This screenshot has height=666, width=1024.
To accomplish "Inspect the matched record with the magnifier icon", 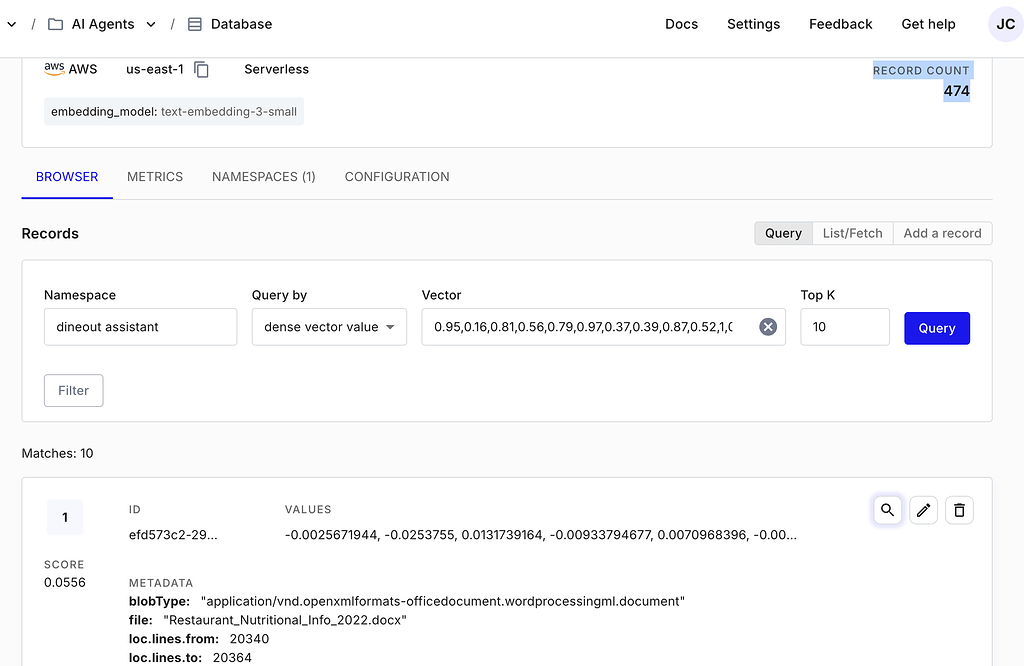I will click(887, 510).
